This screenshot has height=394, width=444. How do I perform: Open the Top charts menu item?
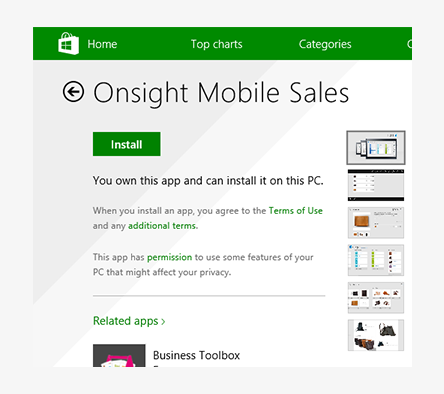[x=216, y=44]
